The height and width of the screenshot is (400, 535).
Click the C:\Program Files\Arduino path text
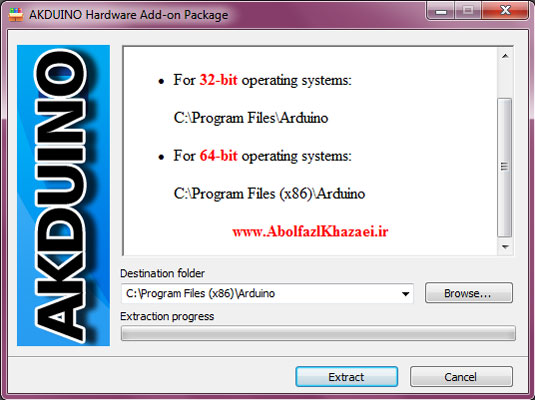click(x=251, y=118)
